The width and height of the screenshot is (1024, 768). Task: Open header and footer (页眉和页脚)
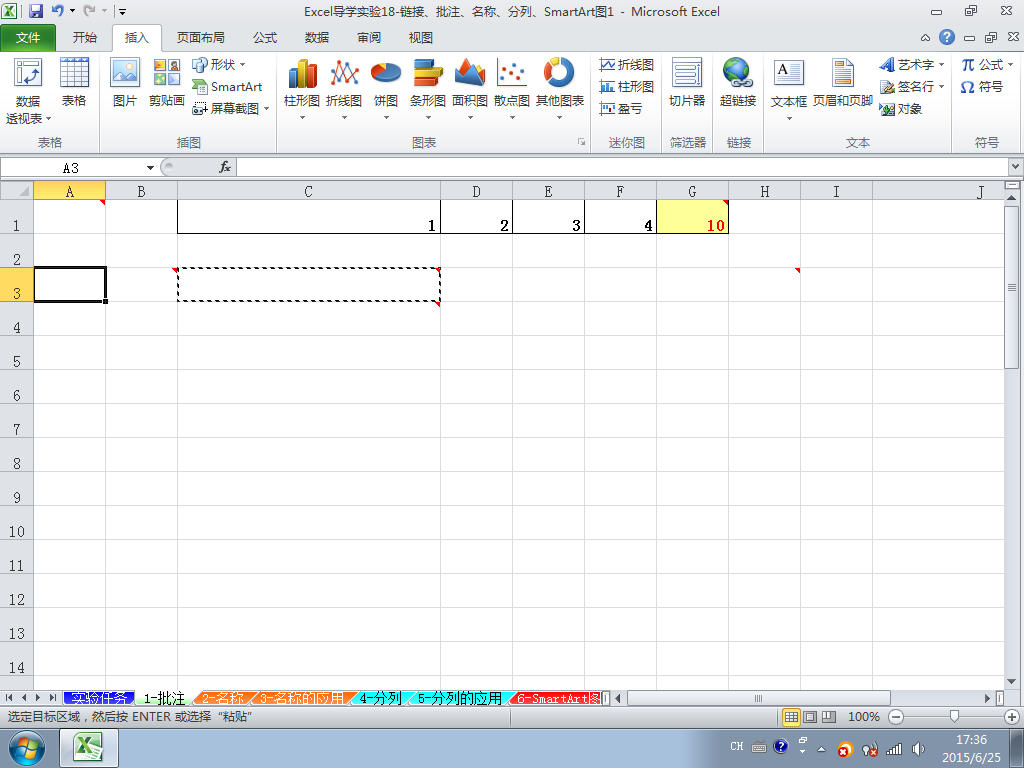(842, 83)
